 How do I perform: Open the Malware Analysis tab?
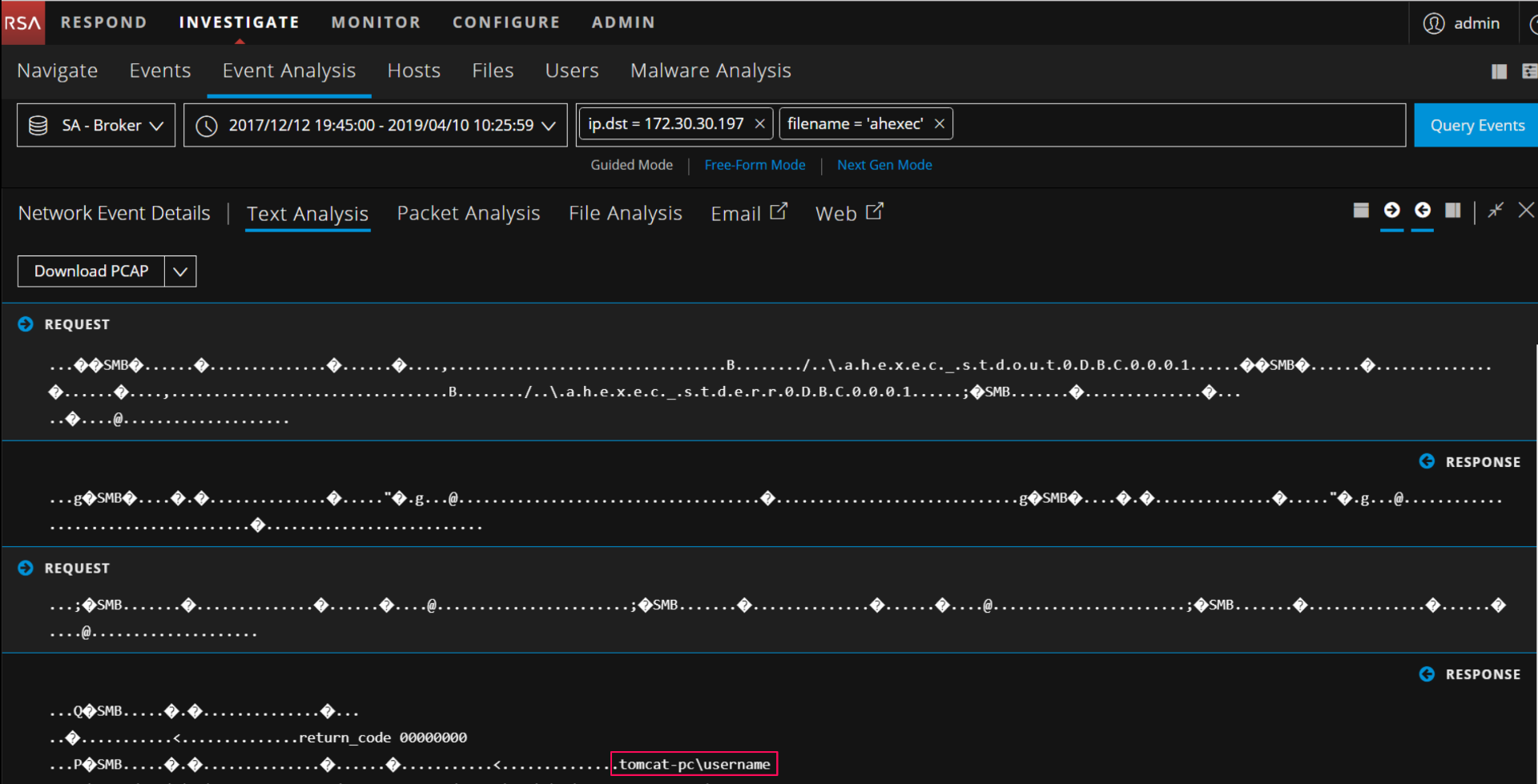click(710, 70)
